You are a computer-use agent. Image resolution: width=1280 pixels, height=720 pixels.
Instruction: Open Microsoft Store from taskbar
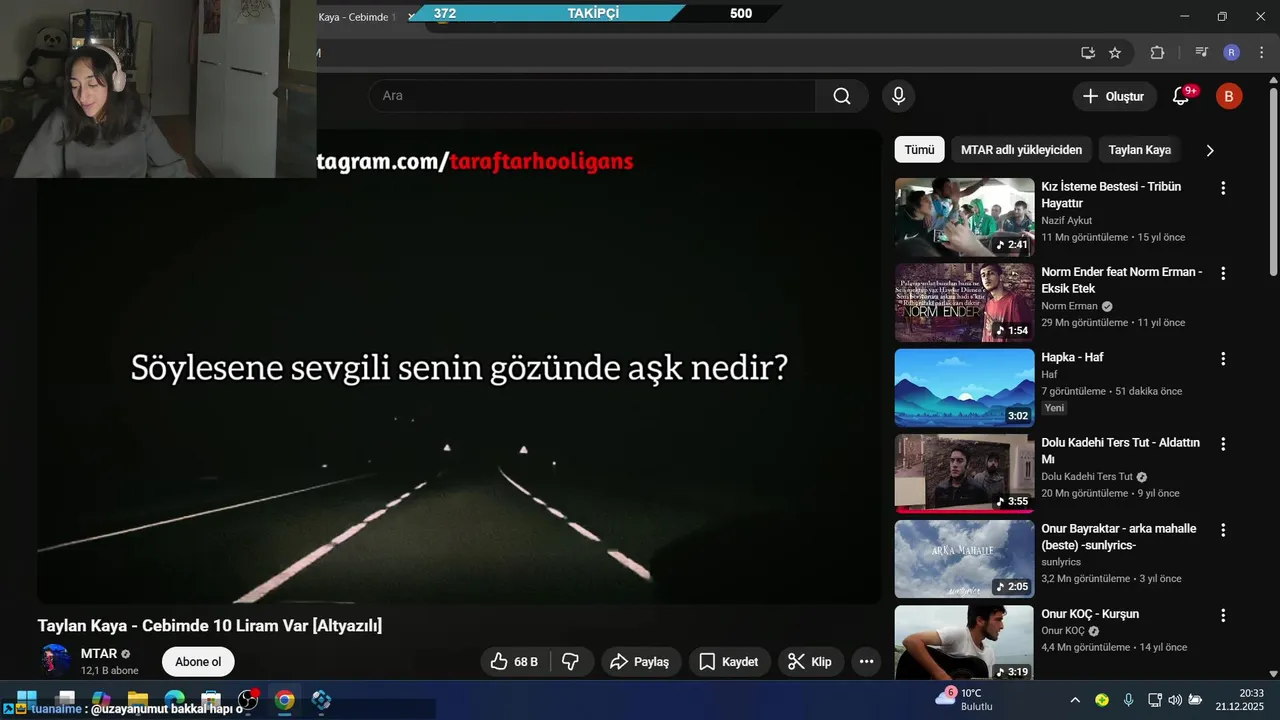[211, 700]
